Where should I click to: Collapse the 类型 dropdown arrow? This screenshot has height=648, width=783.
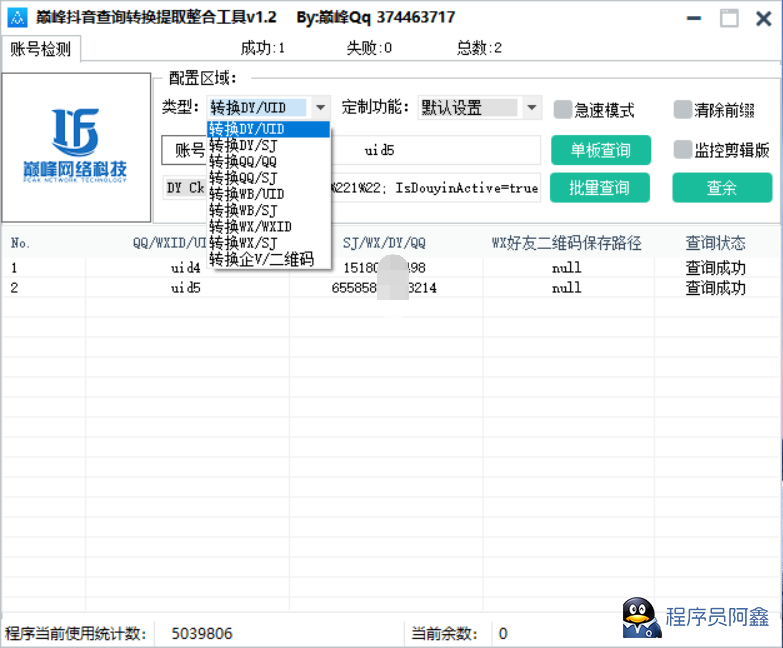(x=320, y=108)
